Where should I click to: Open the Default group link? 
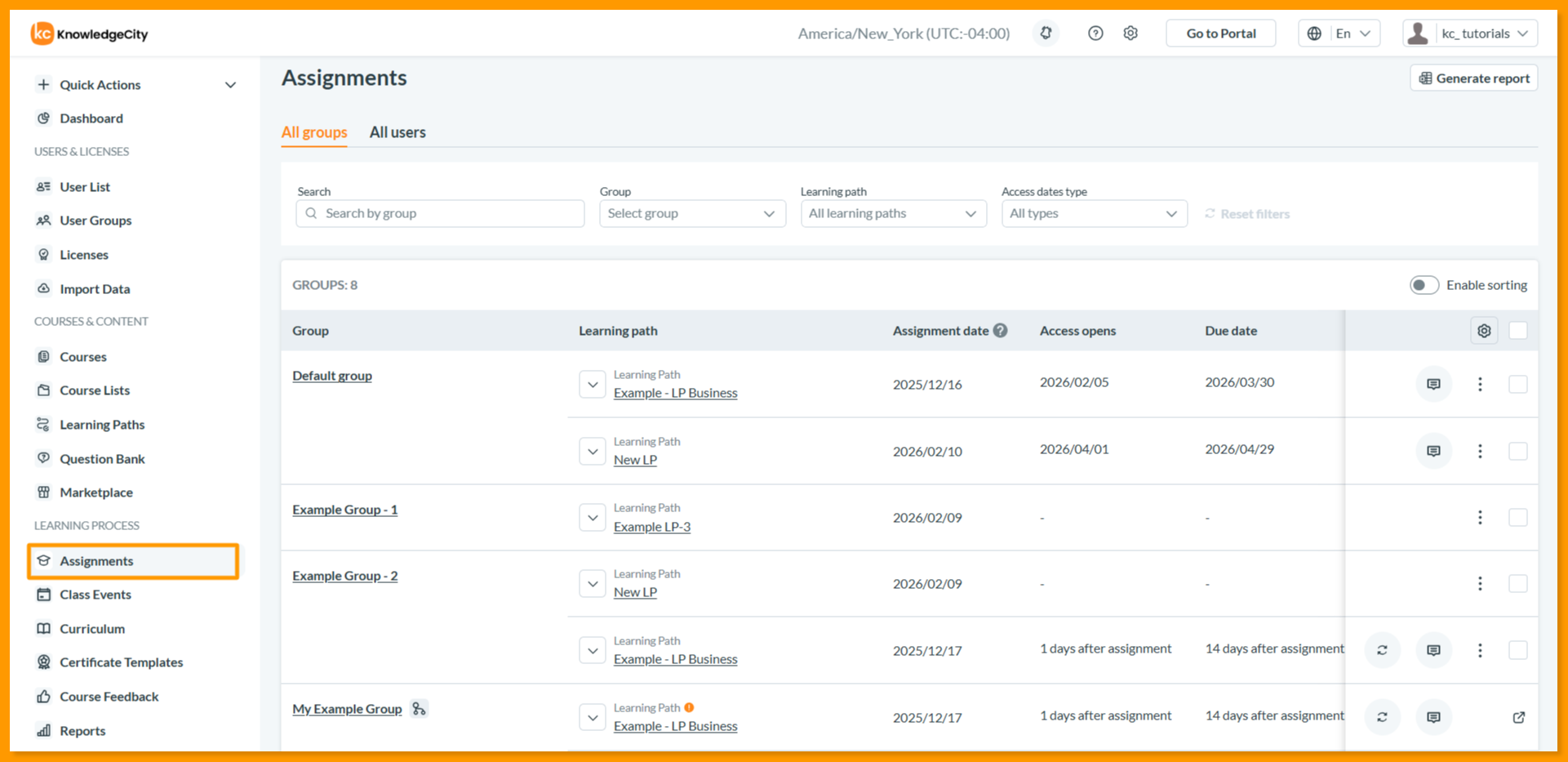pyautogui.click(x=332, y=376)
